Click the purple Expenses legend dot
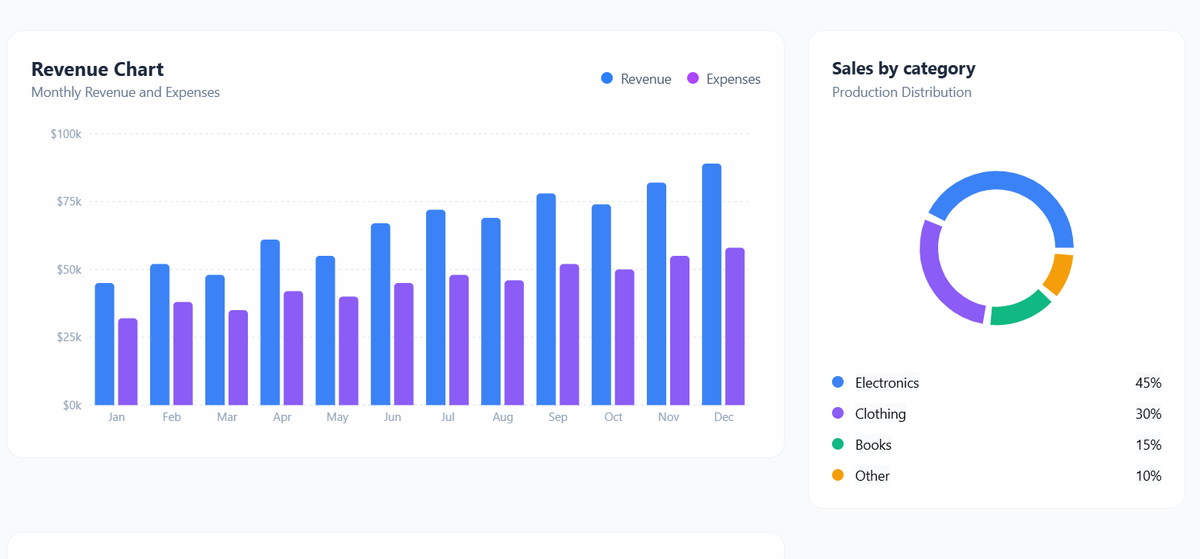The image size is (1200, 559). [692, 79]
